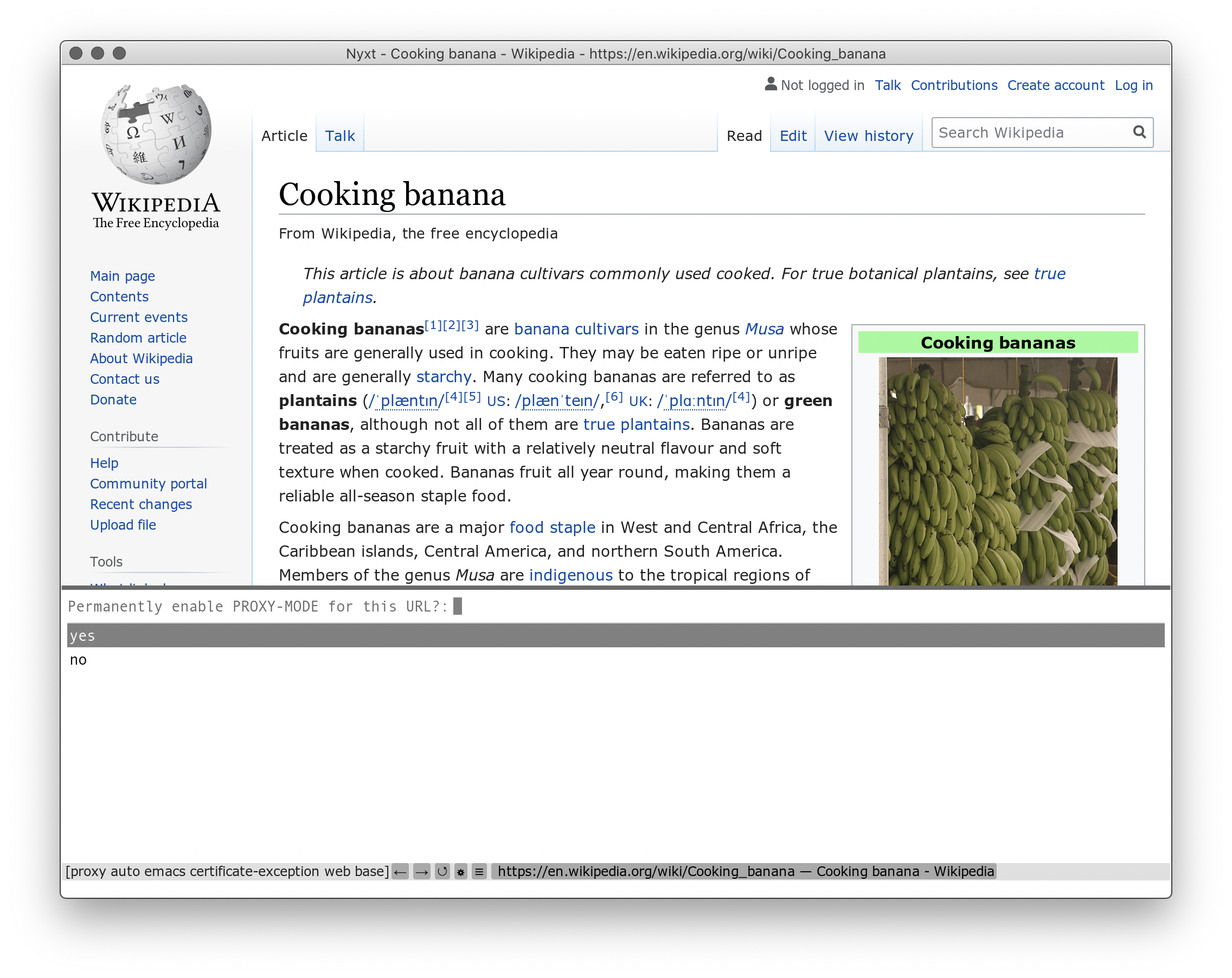Click the user icon beside Not logged in
The height and width of the screenshot is (978, 1232).
(771, 84)
